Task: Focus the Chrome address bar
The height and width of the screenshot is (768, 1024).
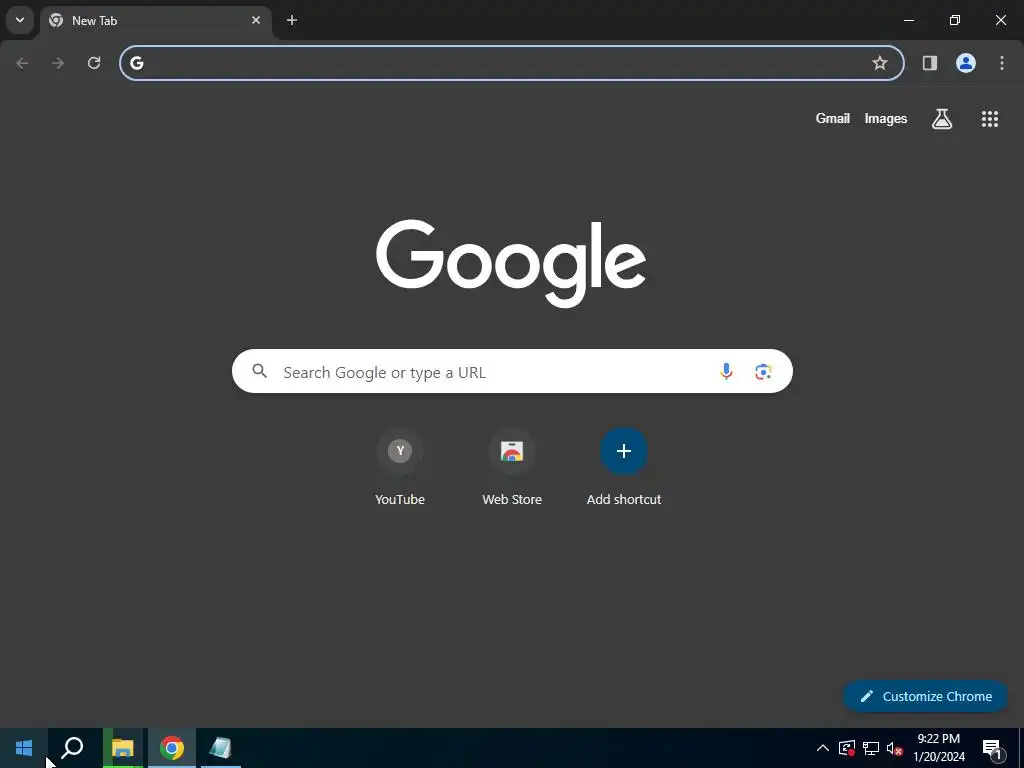Action: coord(511,63)
